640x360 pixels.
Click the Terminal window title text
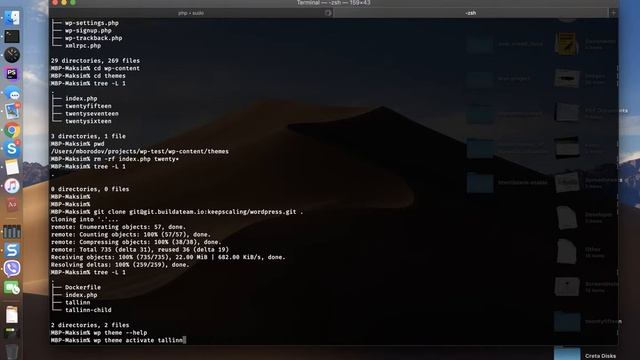click(333, 3)
